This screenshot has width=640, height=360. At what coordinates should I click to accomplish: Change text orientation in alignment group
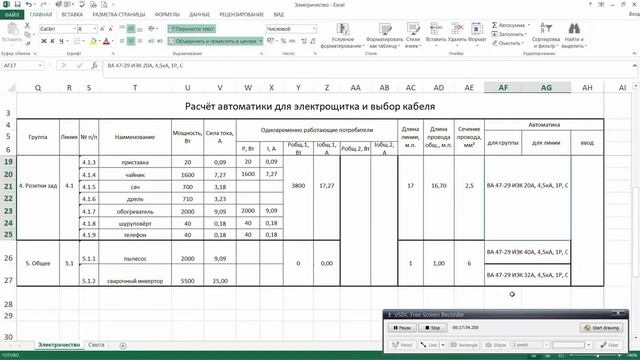click(153, 29)
